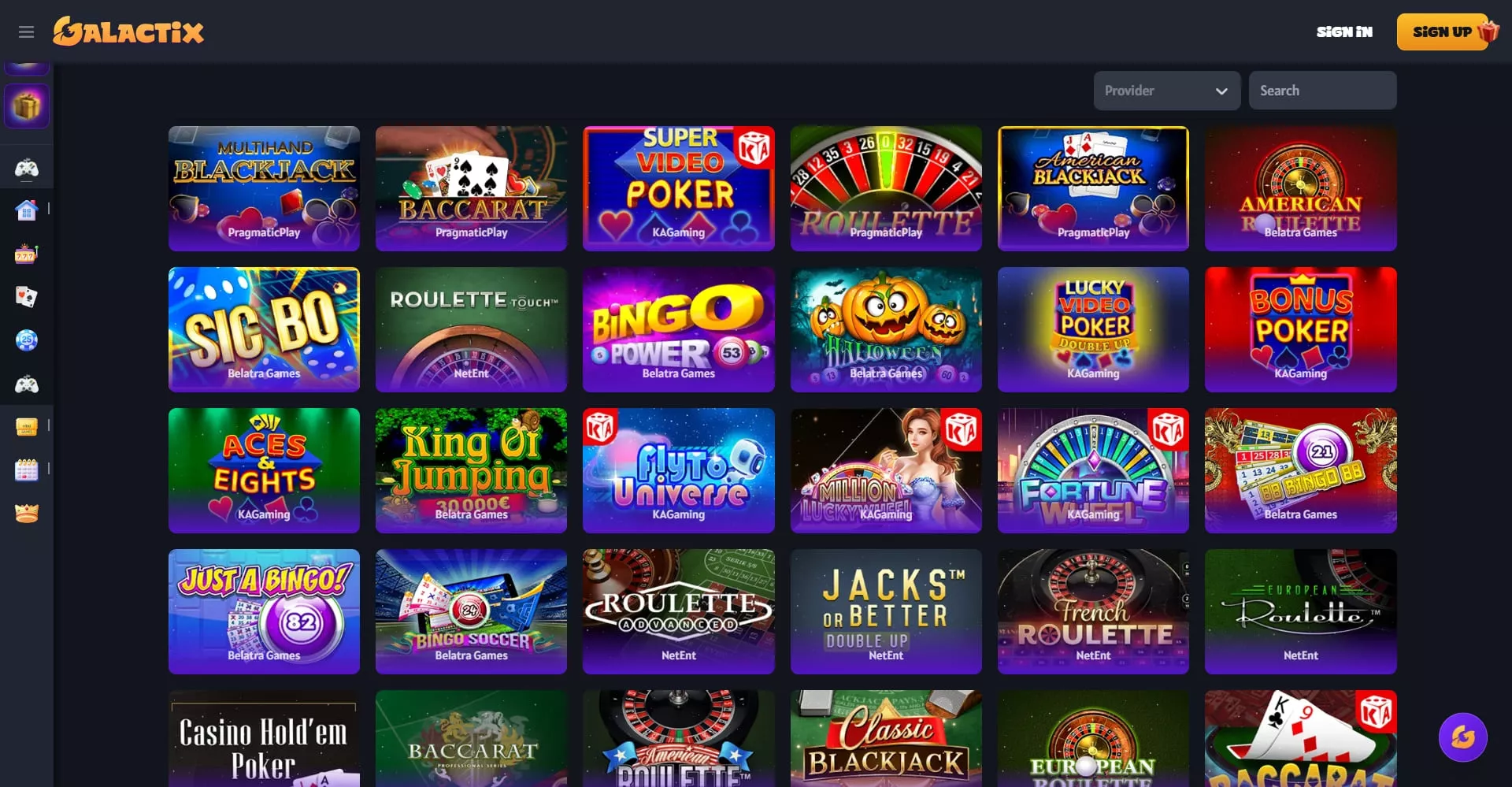Image resolution: width=1512 pixels, height=787 pixels.
Task: Open the hamburger menu
Action: pyautogui.click(x=26, y=32)
